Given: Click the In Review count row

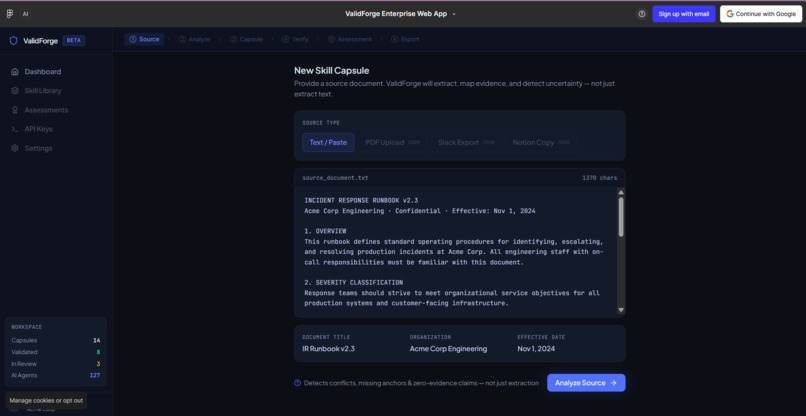Looking at the screenshot, I should [x=56, y=364].
